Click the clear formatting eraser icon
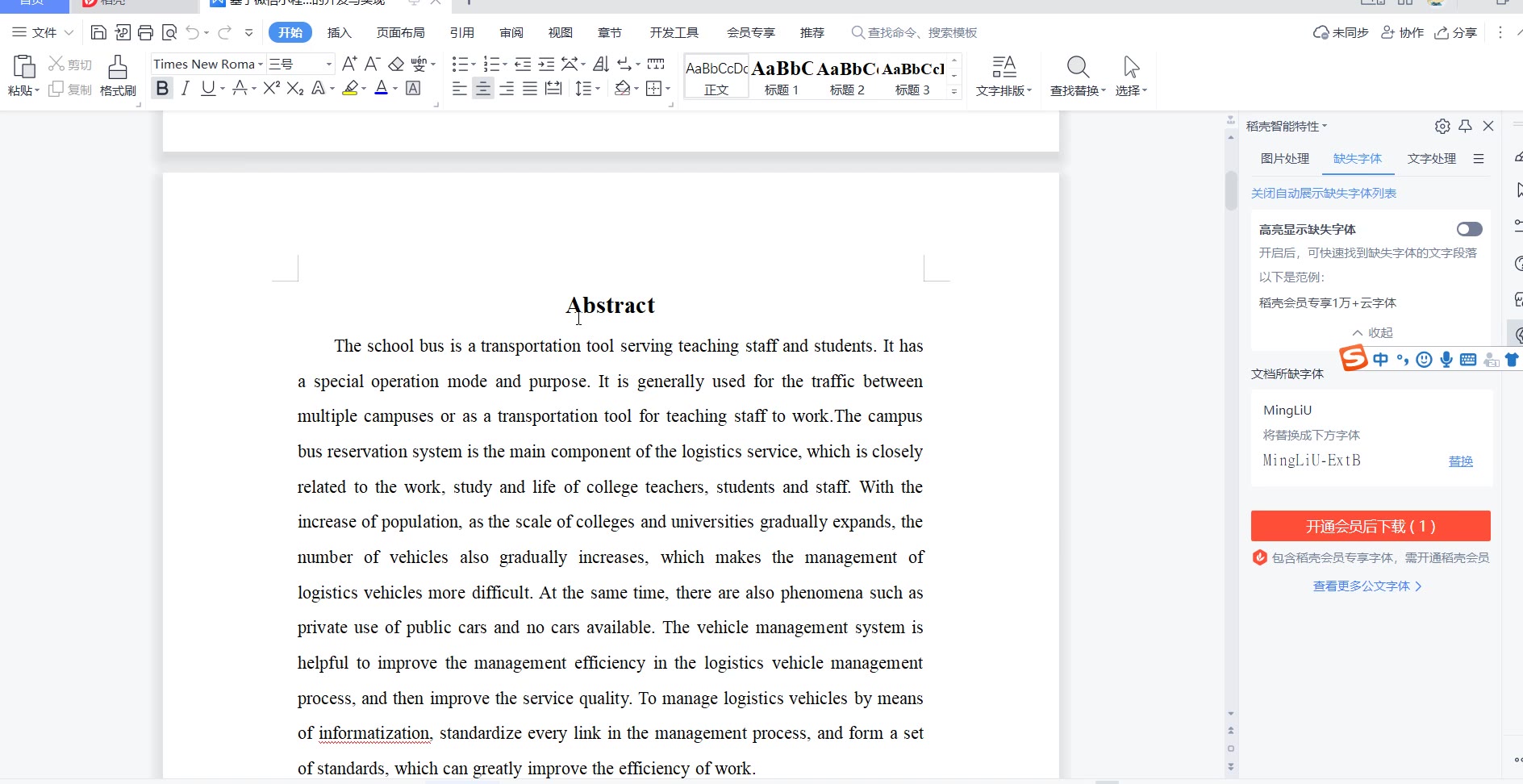 point(396,64)
